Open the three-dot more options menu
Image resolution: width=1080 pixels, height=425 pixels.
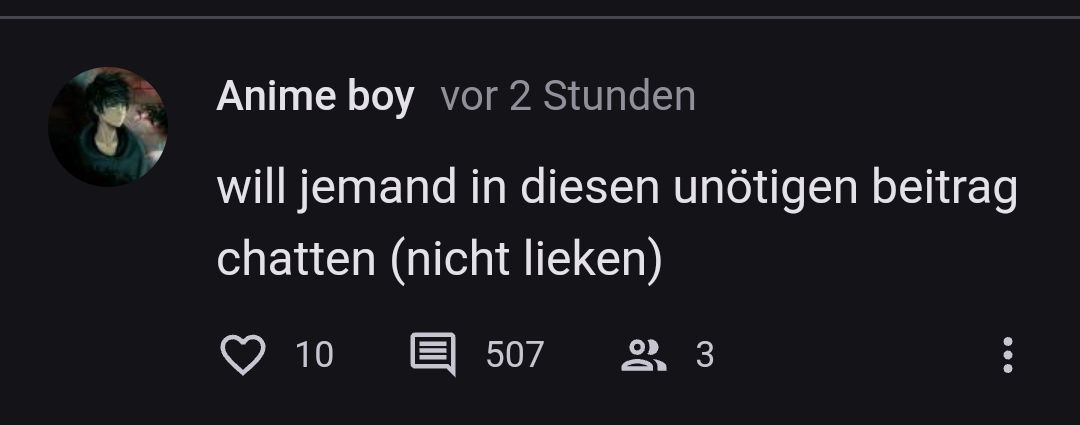(x=1008, y=355)
